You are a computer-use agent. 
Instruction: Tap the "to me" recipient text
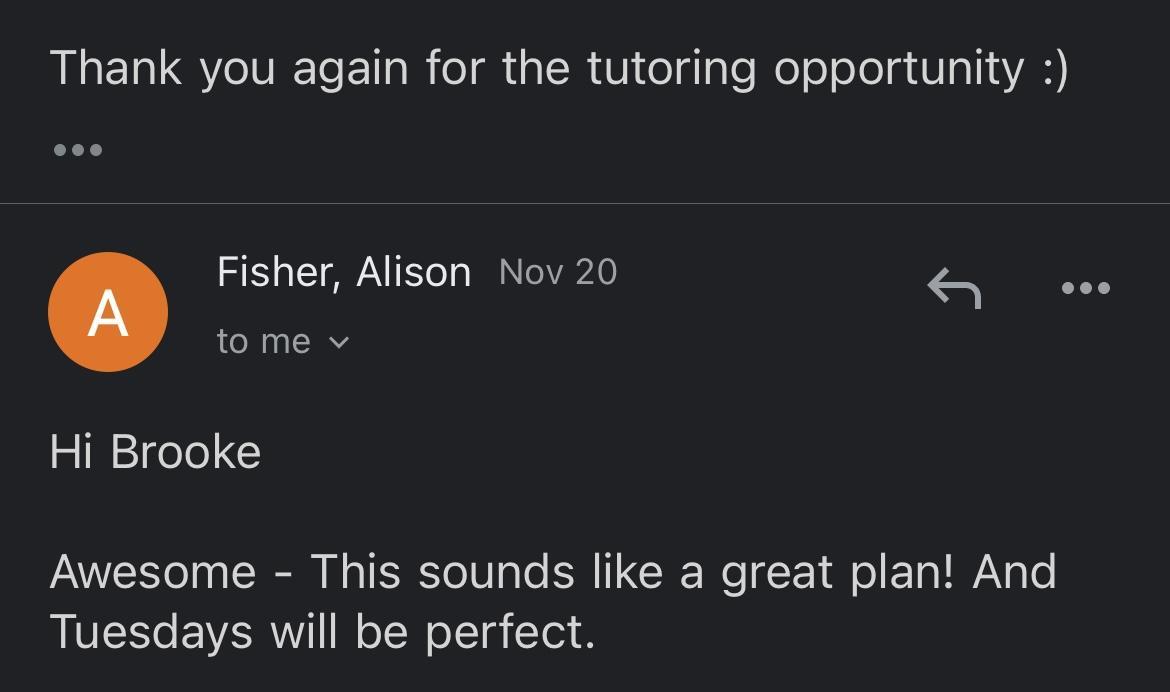[263, 342]
